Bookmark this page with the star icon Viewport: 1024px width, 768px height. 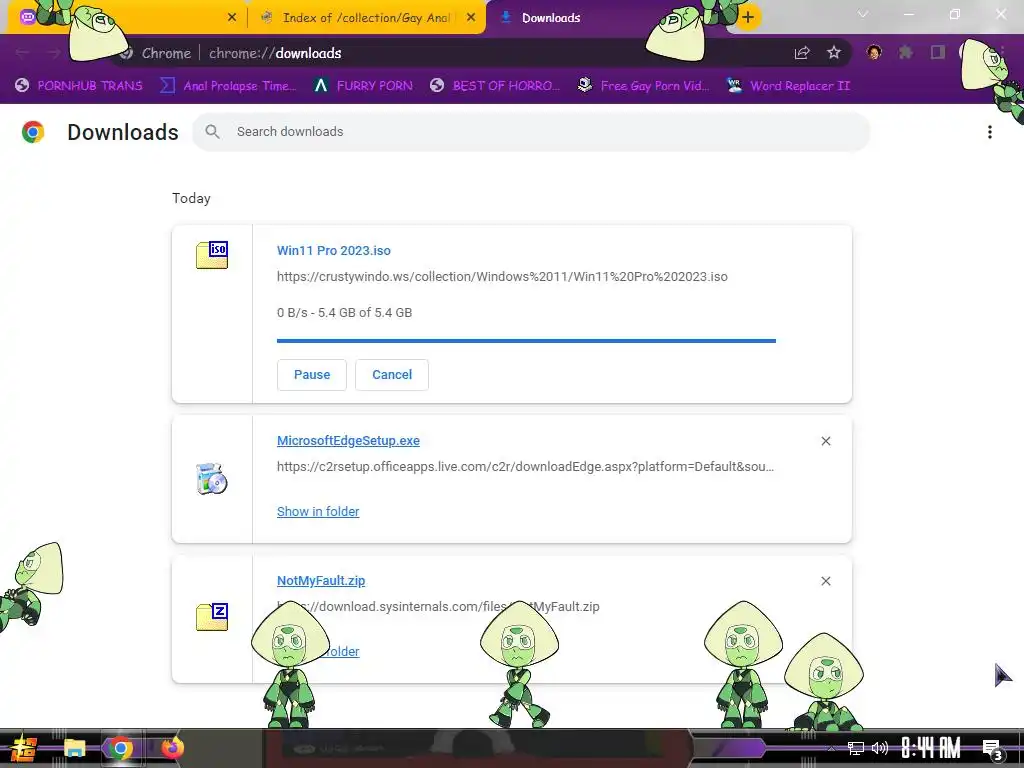tap(833, 53)
